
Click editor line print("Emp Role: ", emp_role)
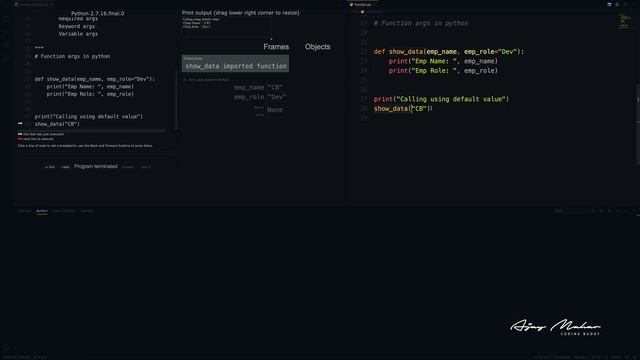(x=443, y=71)
